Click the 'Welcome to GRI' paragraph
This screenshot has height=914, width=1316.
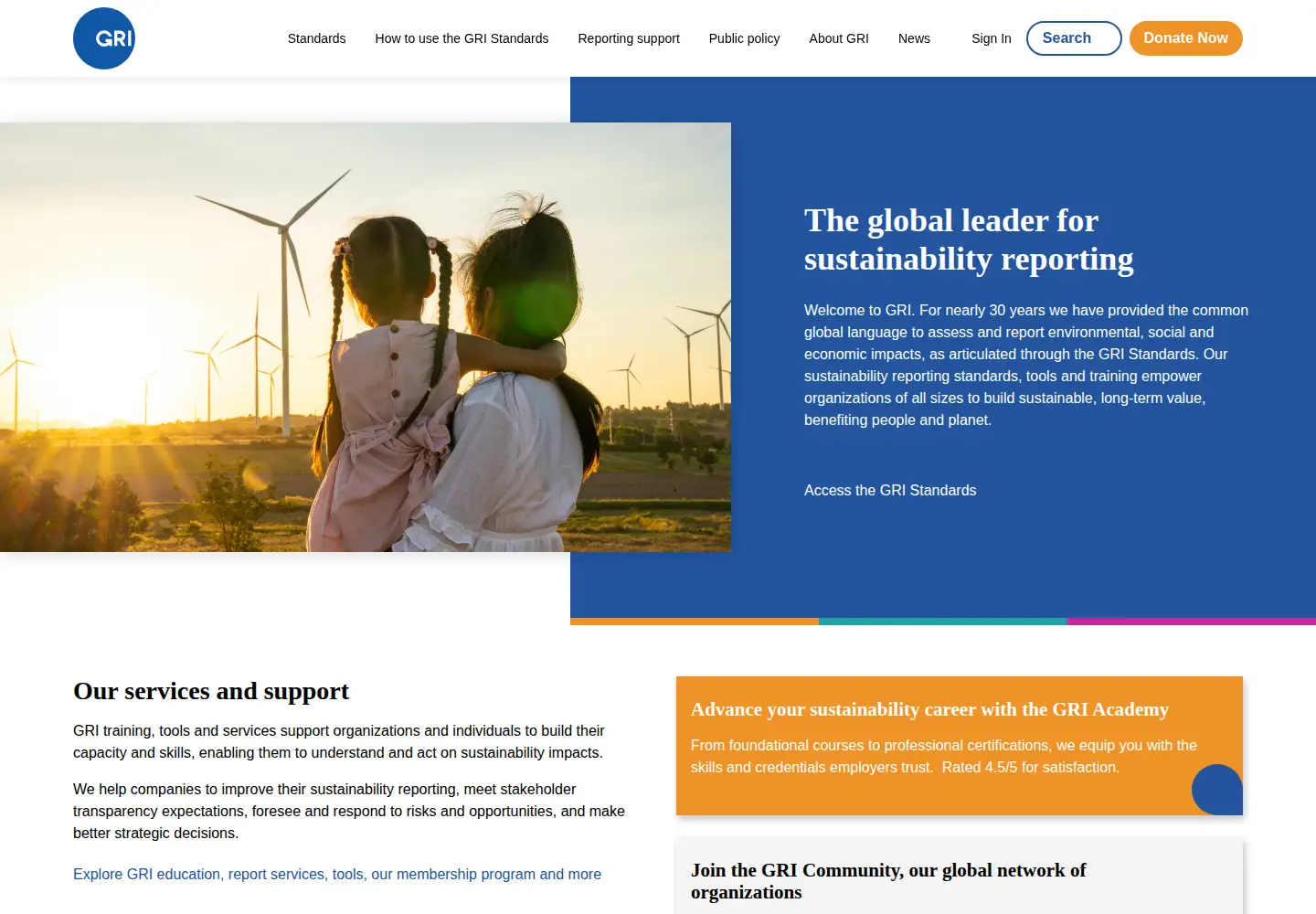(x=1026, y=366)
